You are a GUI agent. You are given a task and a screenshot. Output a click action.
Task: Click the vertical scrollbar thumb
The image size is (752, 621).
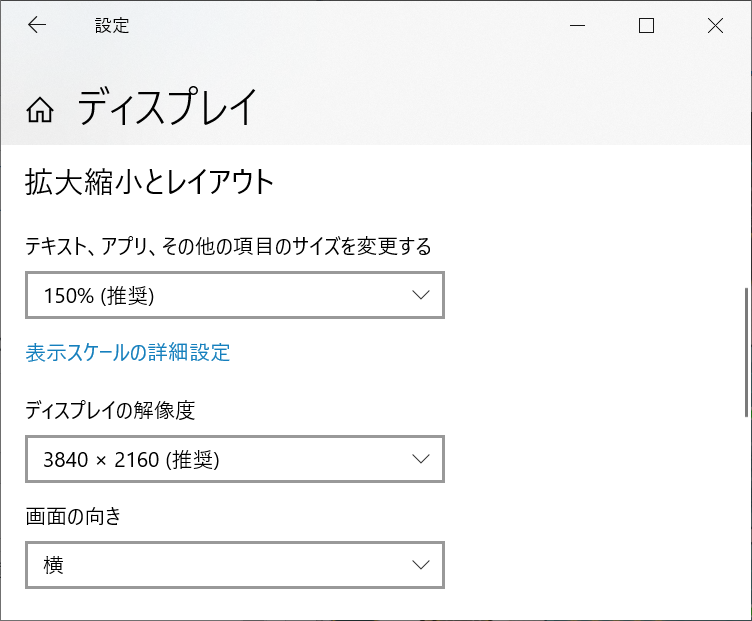(746, 352)
